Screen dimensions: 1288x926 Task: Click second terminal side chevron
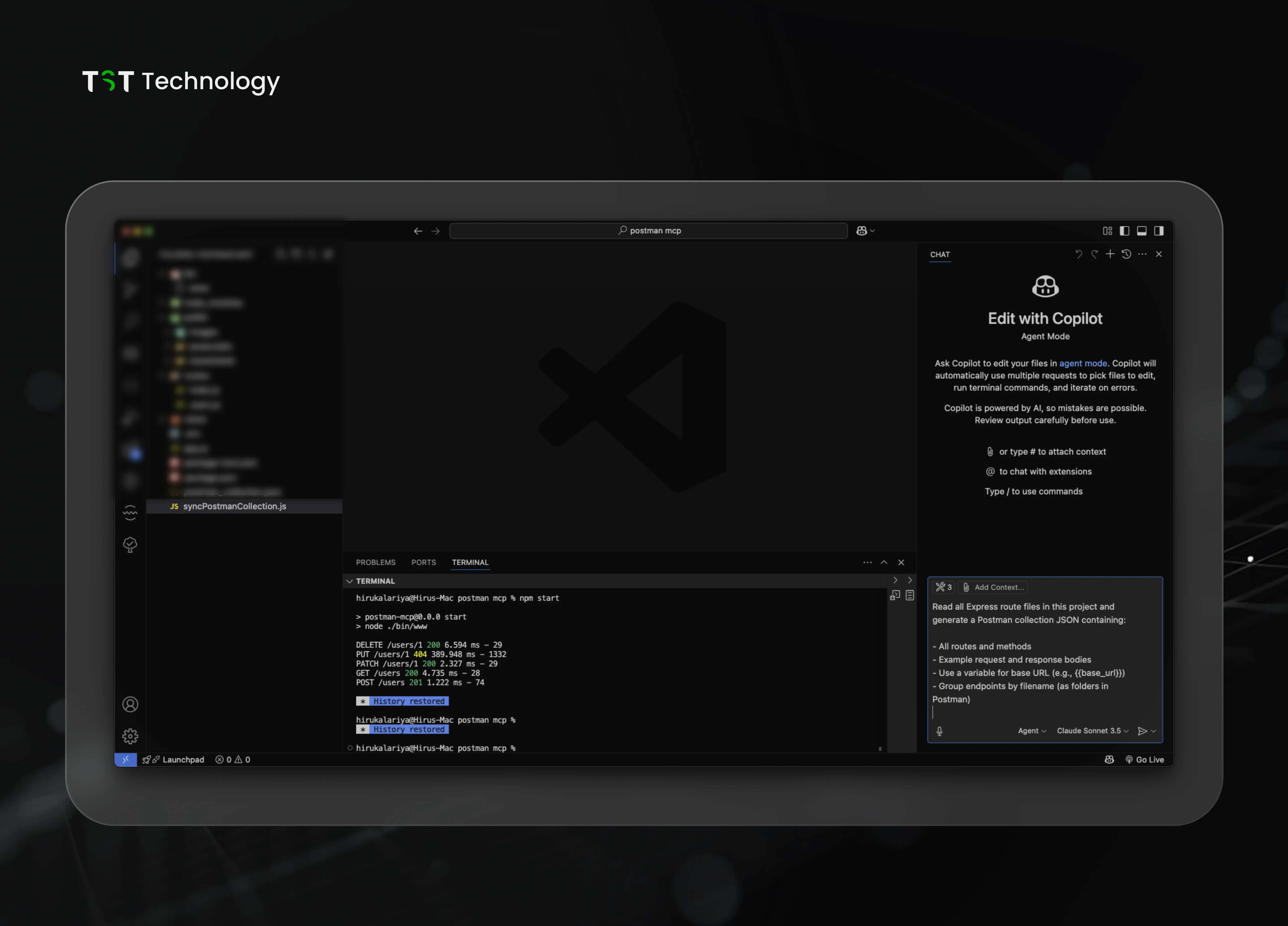[x=910, y=580]
